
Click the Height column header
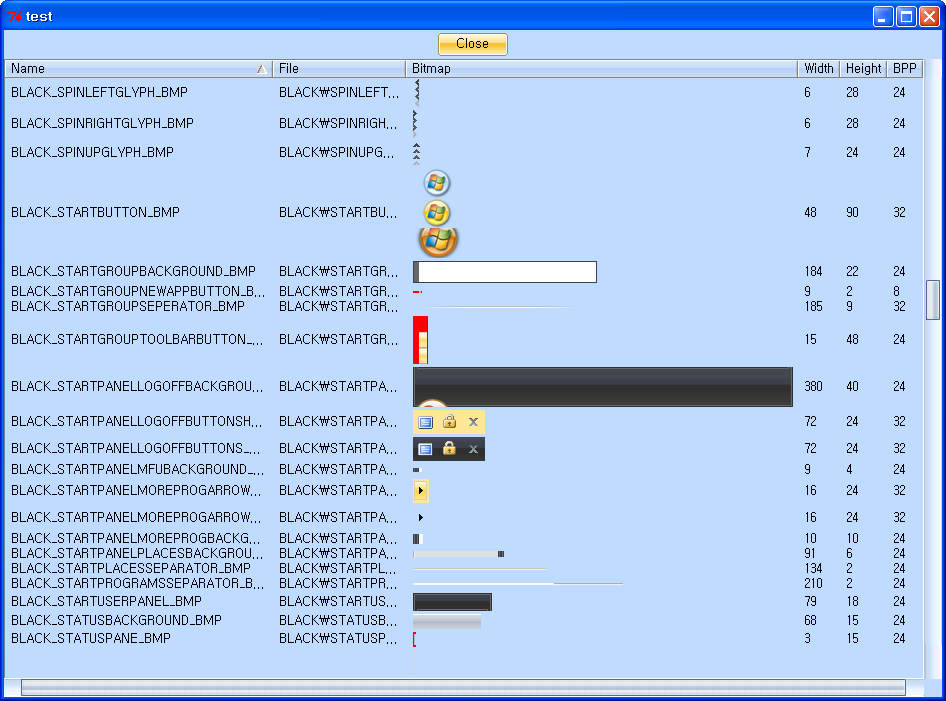click(x=863, y=69)
